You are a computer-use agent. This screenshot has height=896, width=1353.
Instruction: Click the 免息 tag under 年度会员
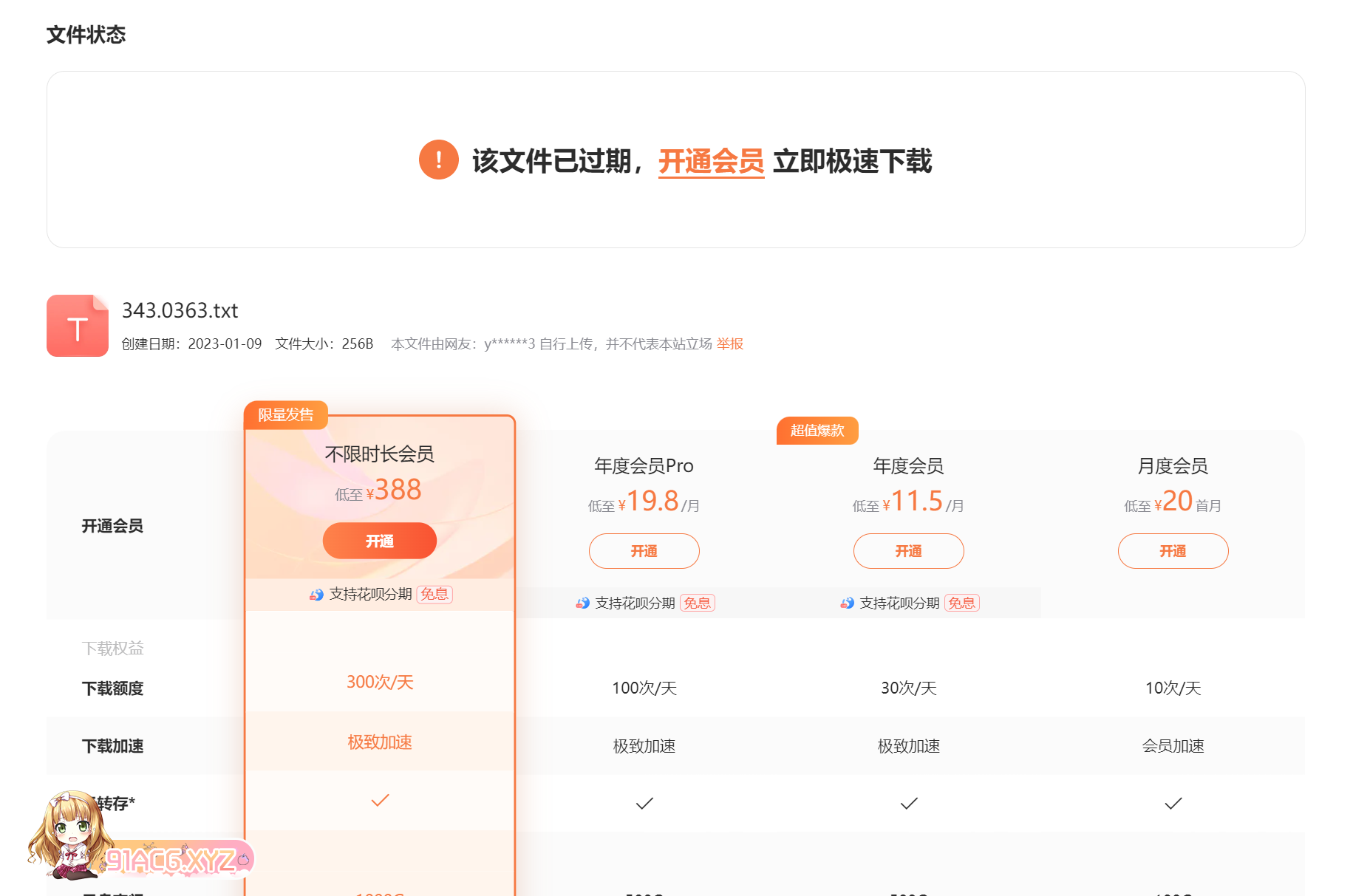click(961, 603)
